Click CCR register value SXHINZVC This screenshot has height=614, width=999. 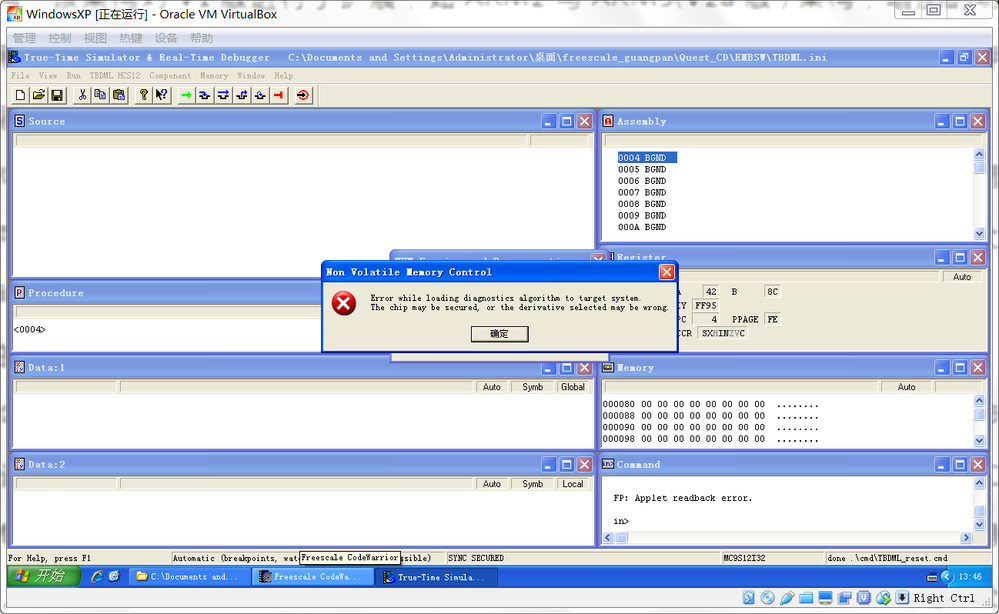point(722,333)
